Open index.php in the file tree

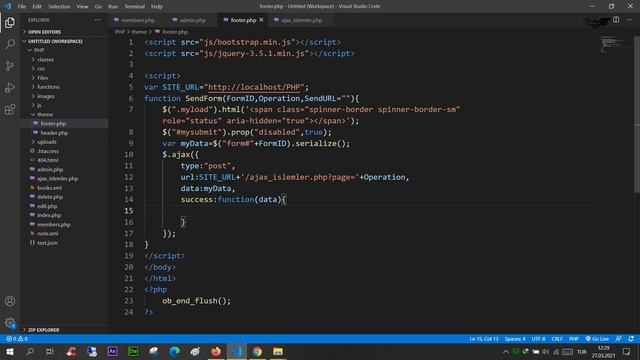[x=49, y=215]
